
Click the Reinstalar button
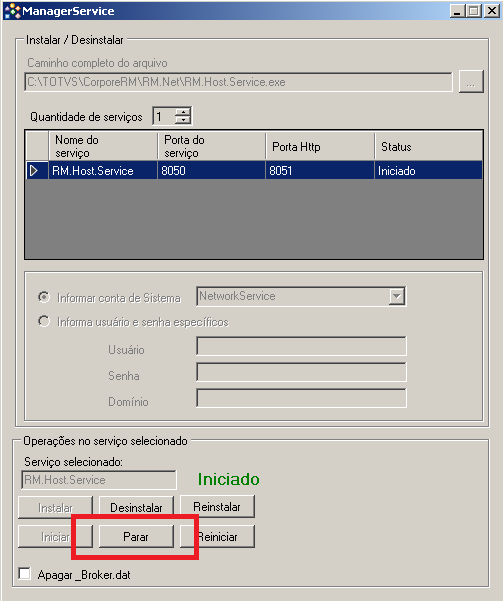(217, 507)
